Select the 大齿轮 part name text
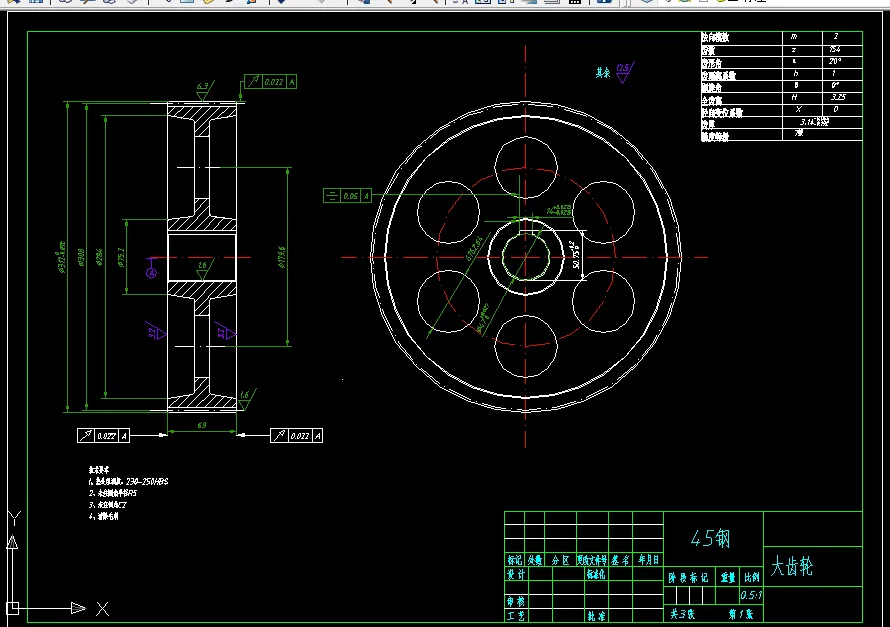The image size is (890, 627). click(x=791, y=566)
